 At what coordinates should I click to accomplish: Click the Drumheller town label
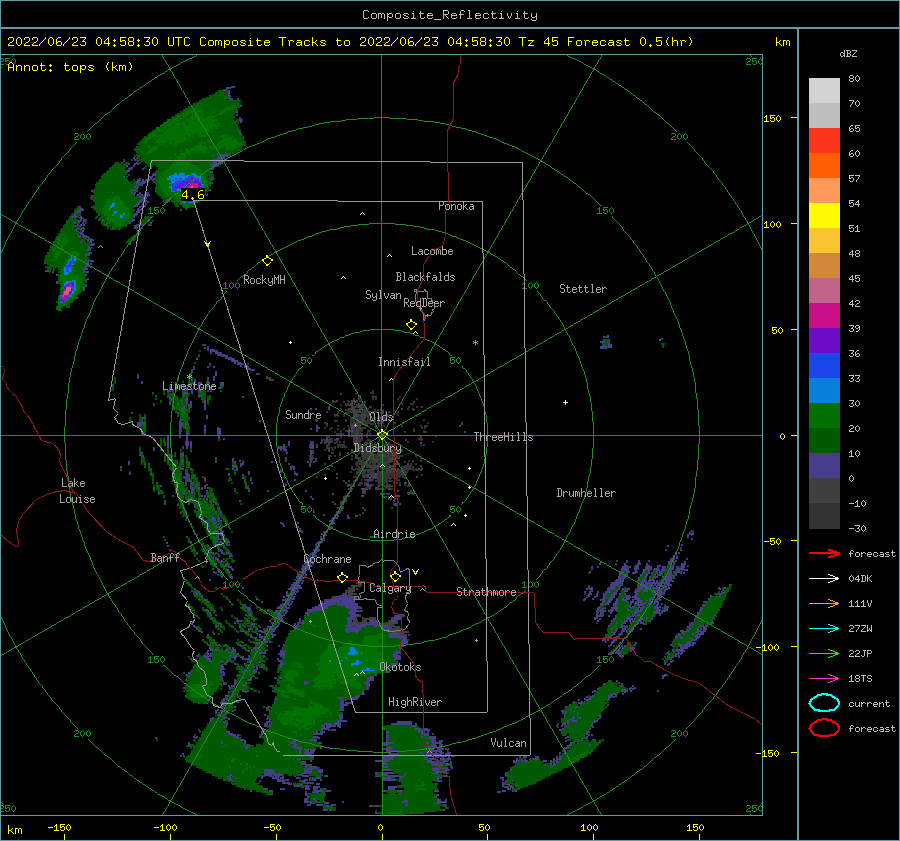pos(586,493)
